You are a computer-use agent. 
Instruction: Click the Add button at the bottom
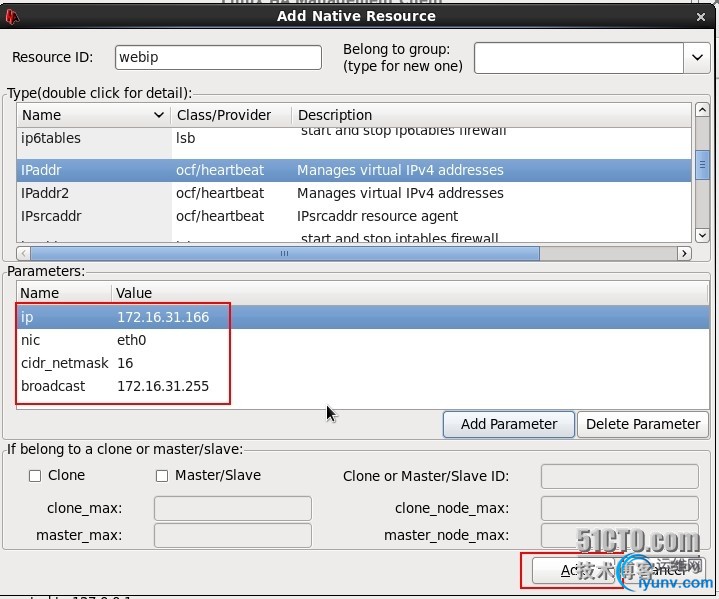click(x=573, y=570)
